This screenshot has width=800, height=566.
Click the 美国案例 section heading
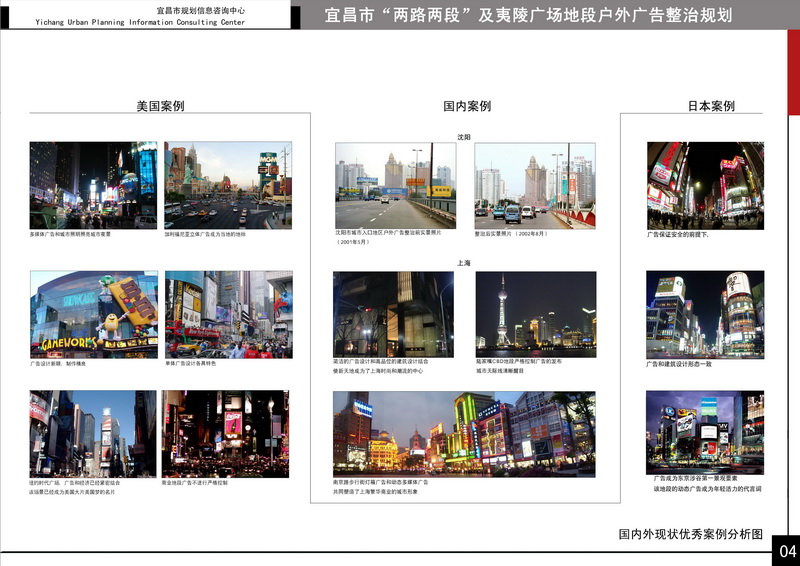pyautogui.click(x=160, y=106)
